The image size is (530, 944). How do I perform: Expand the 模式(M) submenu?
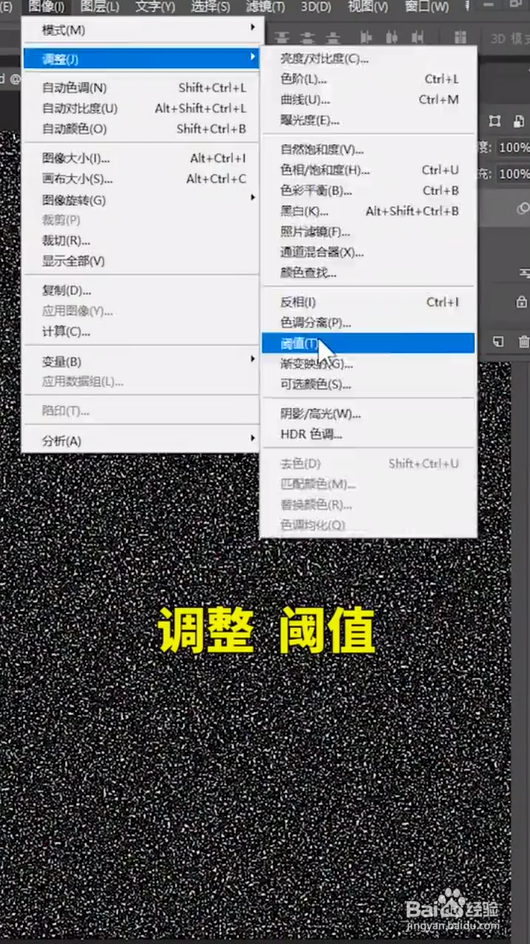[x=140, y=30]
